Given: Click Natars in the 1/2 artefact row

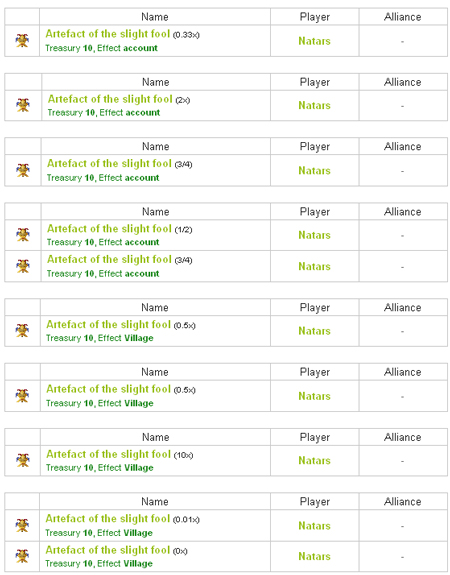Looking at the screenshot, I should pyautogui.click(x=314, y=235).
